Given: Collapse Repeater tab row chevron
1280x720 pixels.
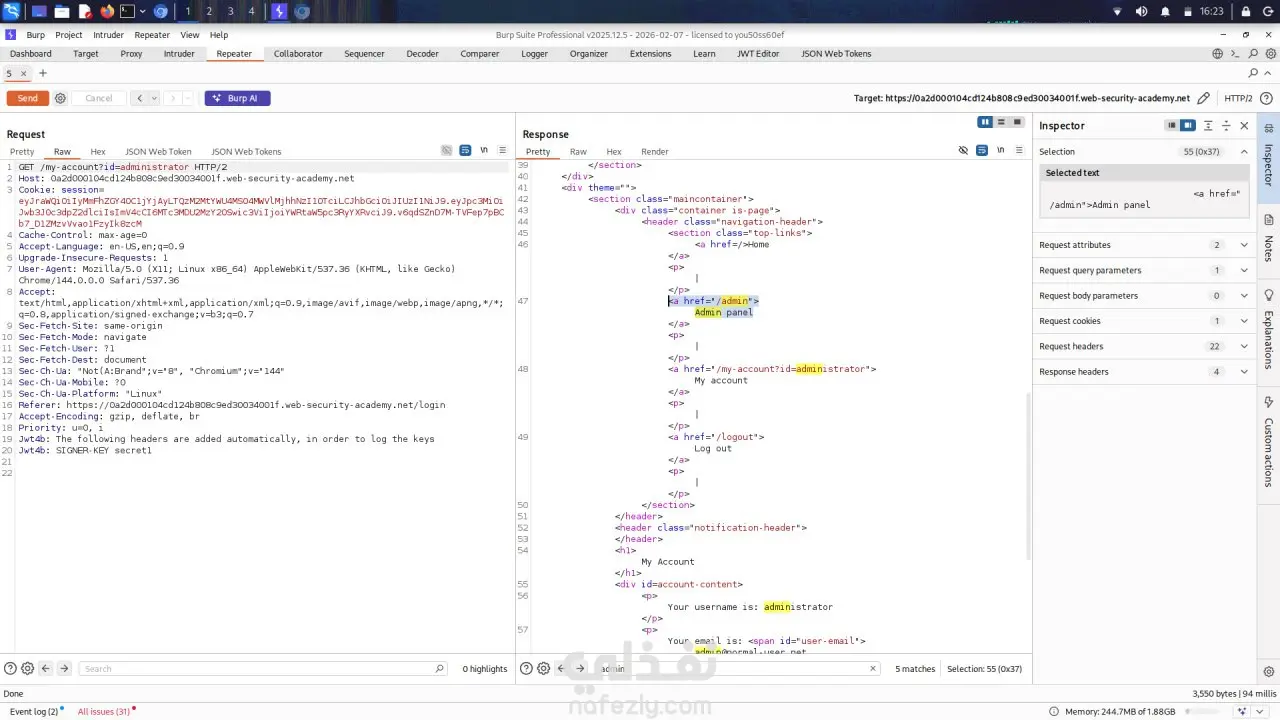Looking at the screenshot, I should [1270, 73].
